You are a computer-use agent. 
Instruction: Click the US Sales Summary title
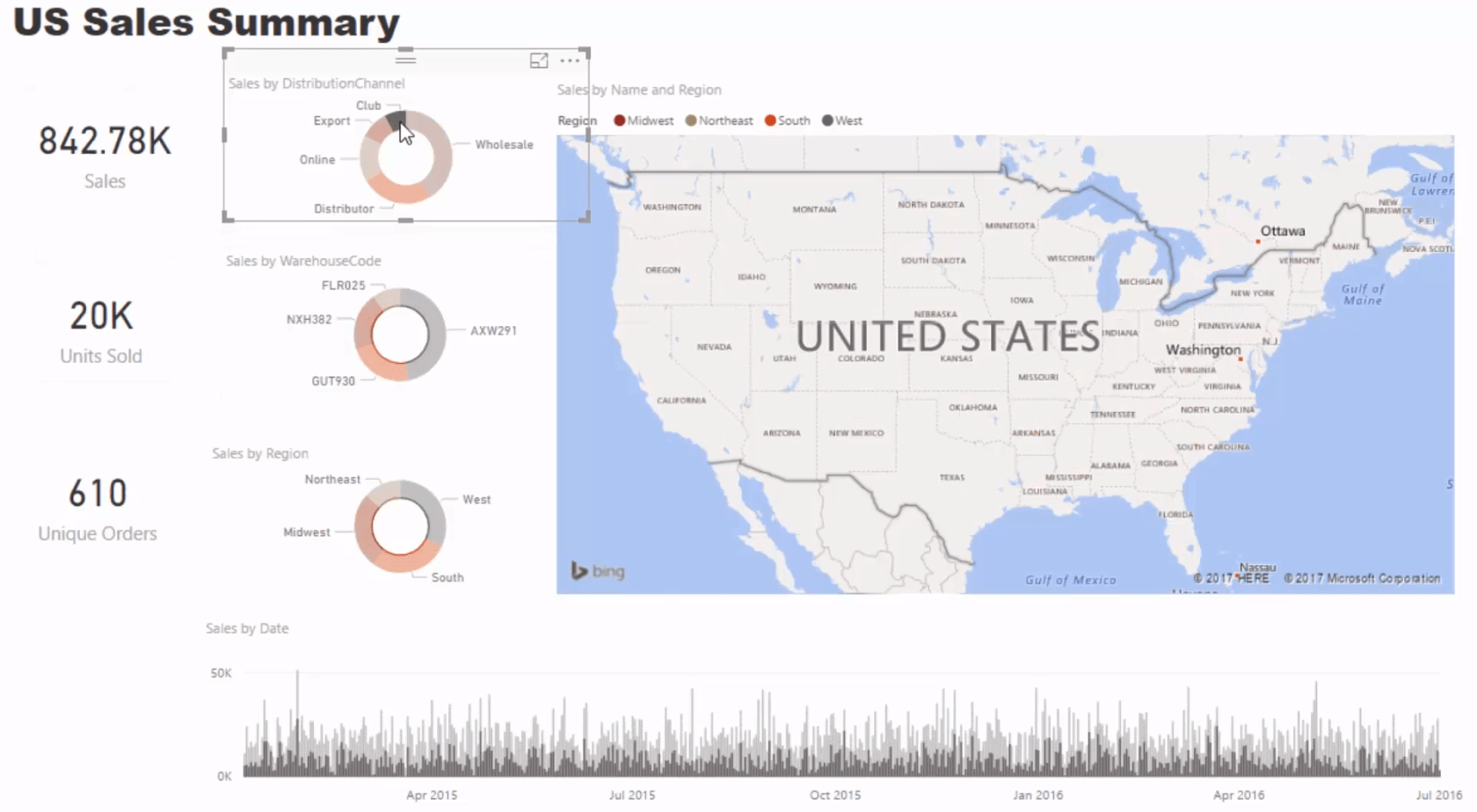coord(207,22)
